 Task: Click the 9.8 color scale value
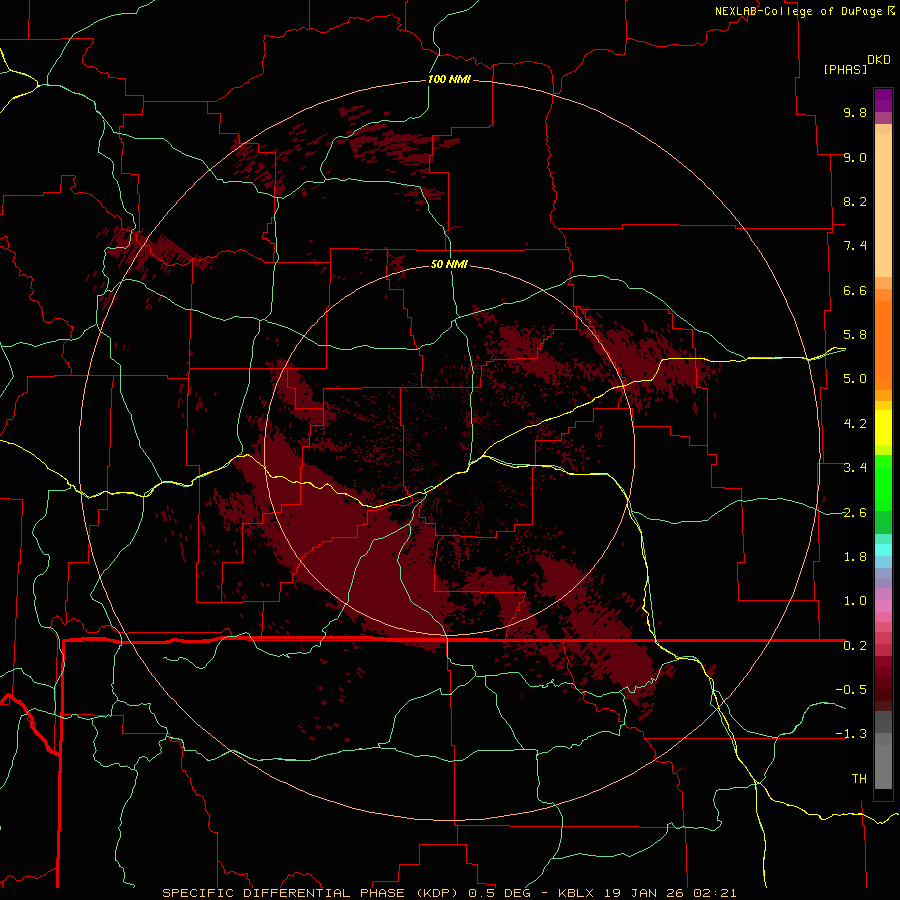coord(855,112)
